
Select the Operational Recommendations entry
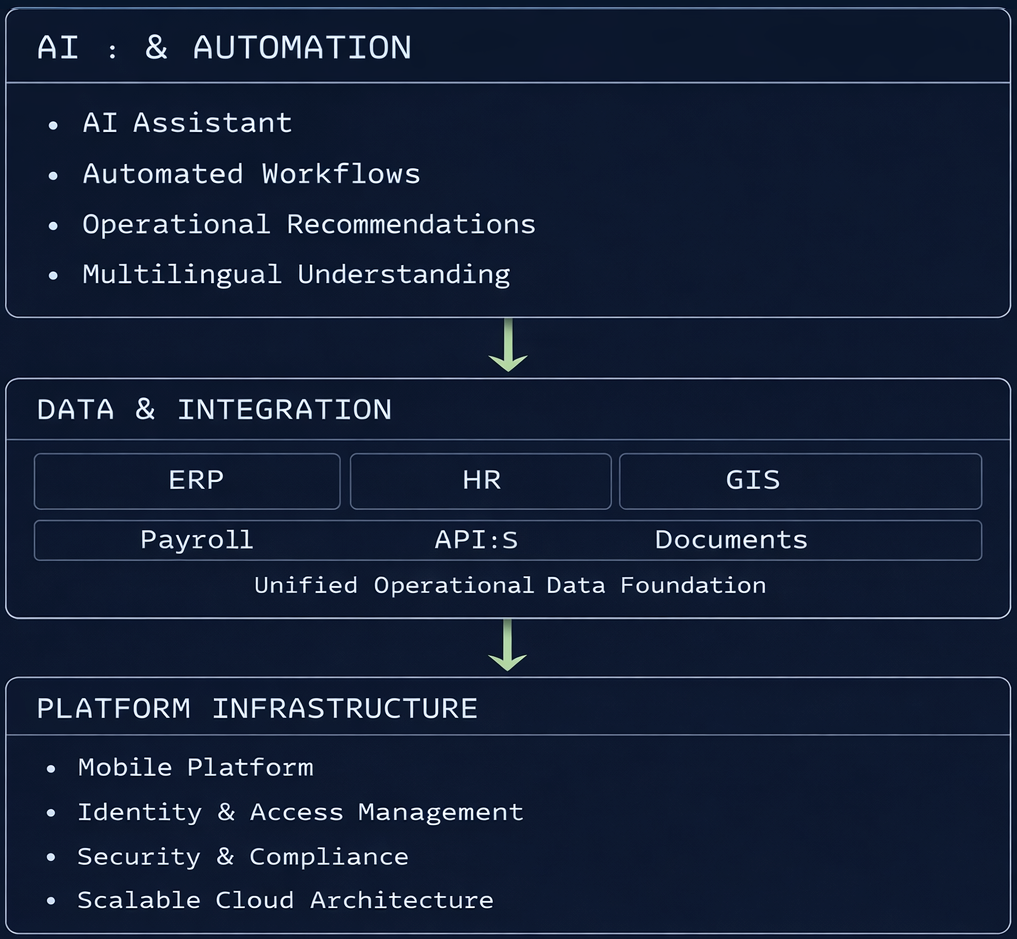pyautogui.click(x=309, y=224)
